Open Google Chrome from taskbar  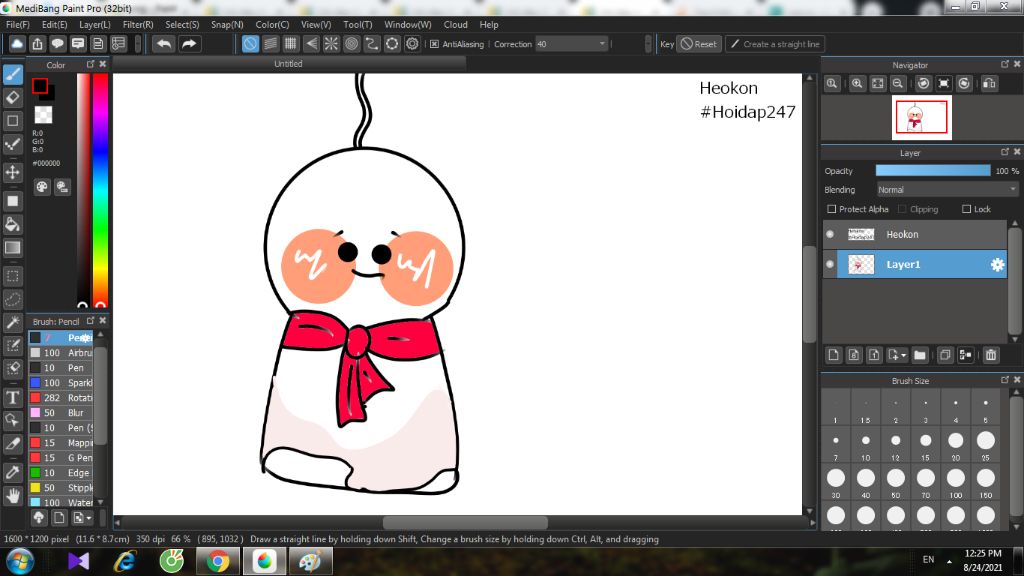[218, 561]
